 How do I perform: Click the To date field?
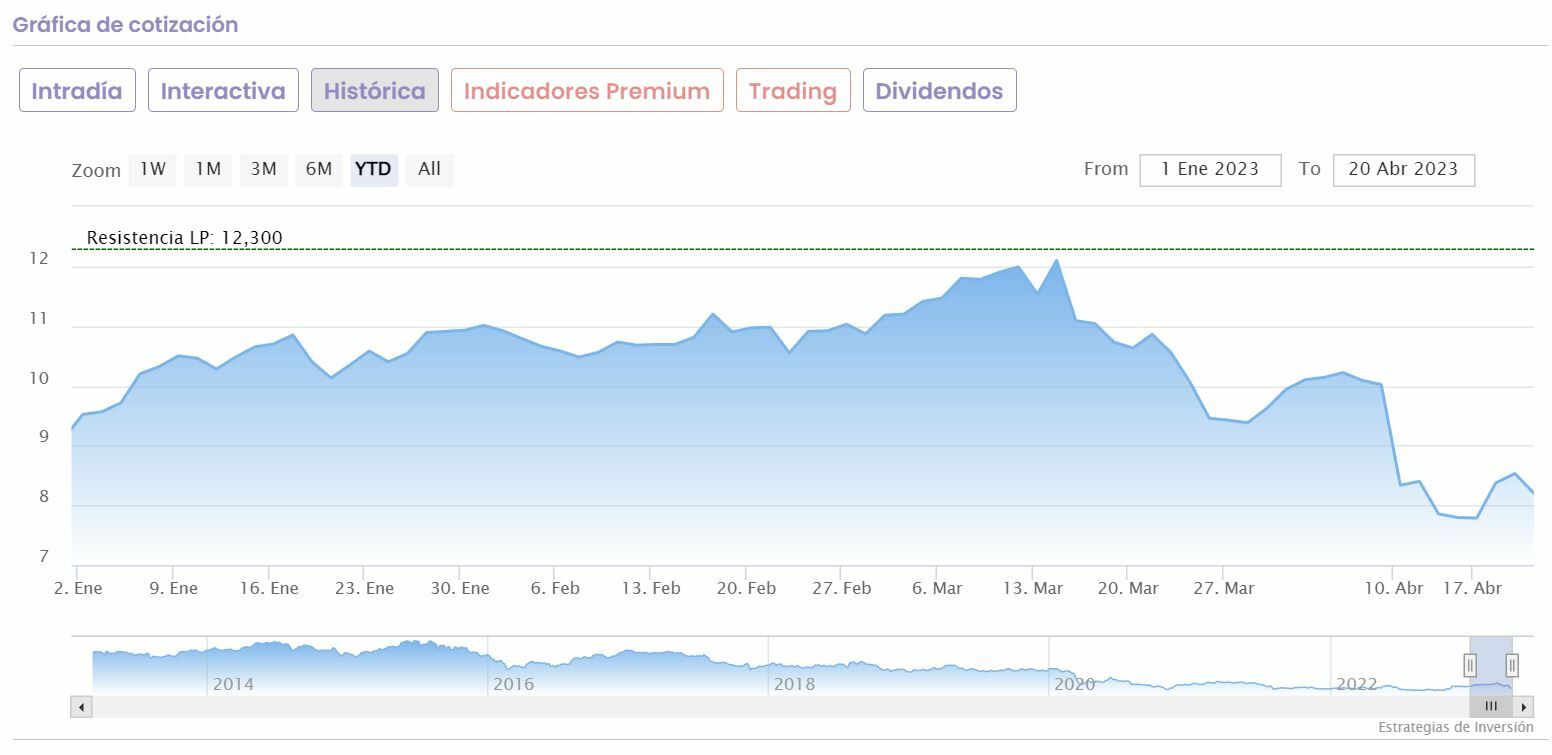pyautogui.click(x=1403, y=170)
